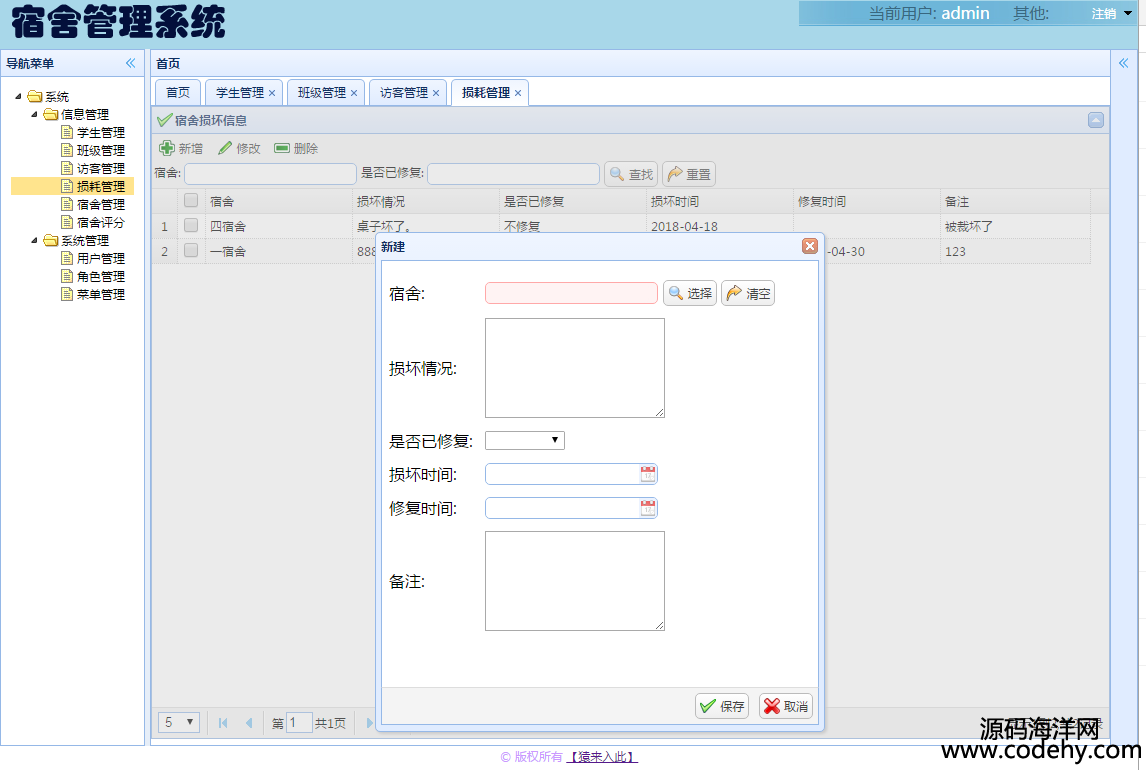Save the new record with 保存
1146x770 pixels.
click(x=722, y=706)
